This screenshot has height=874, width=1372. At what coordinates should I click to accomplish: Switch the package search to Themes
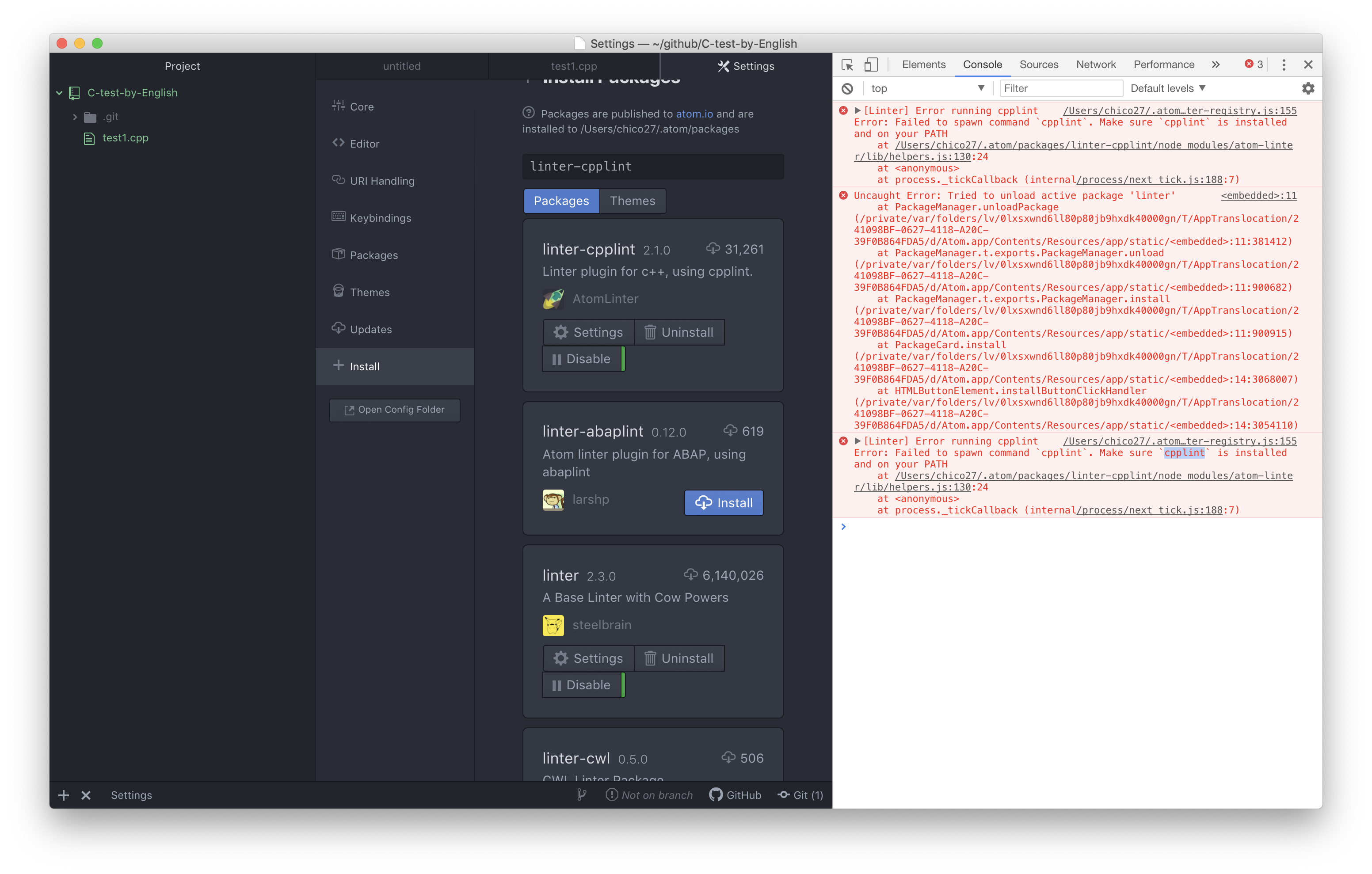[x=633, y=201]
